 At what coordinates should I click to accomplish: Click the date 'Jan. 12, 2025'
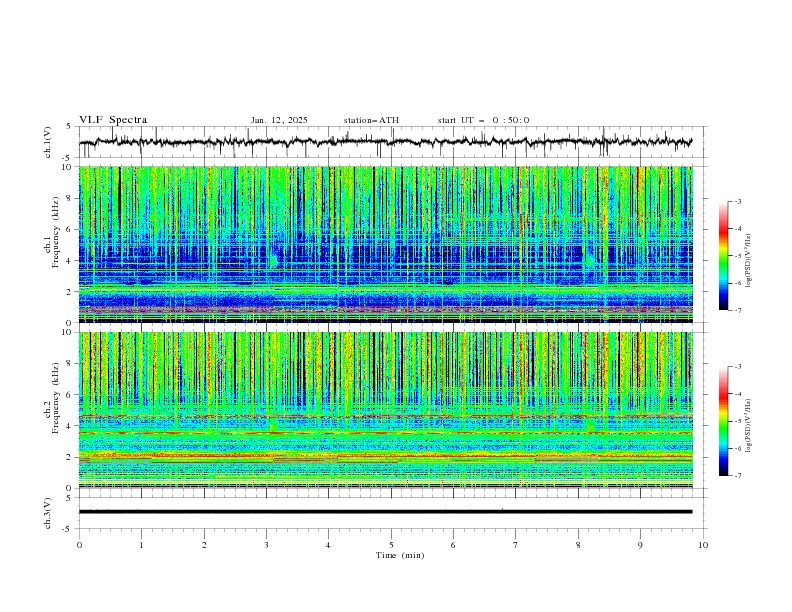tap(279, 120)
